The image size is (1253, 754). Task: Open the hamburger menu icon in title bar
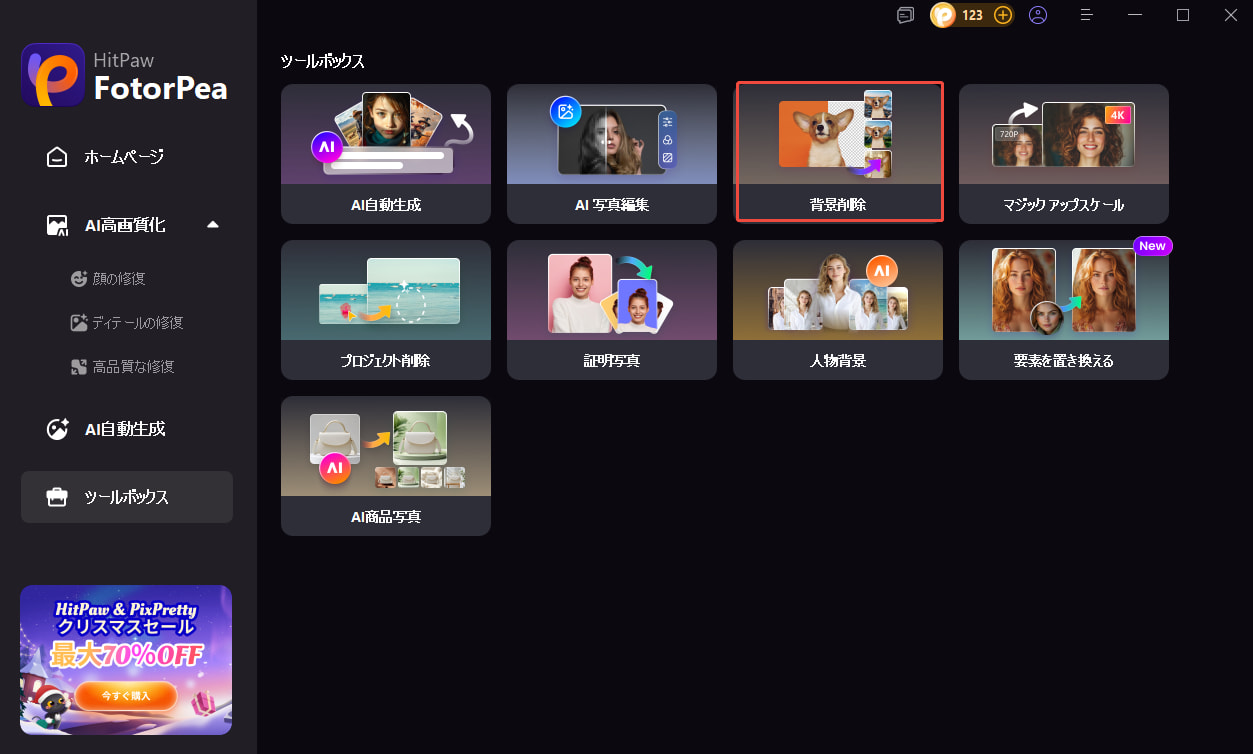pos(1087,15)
